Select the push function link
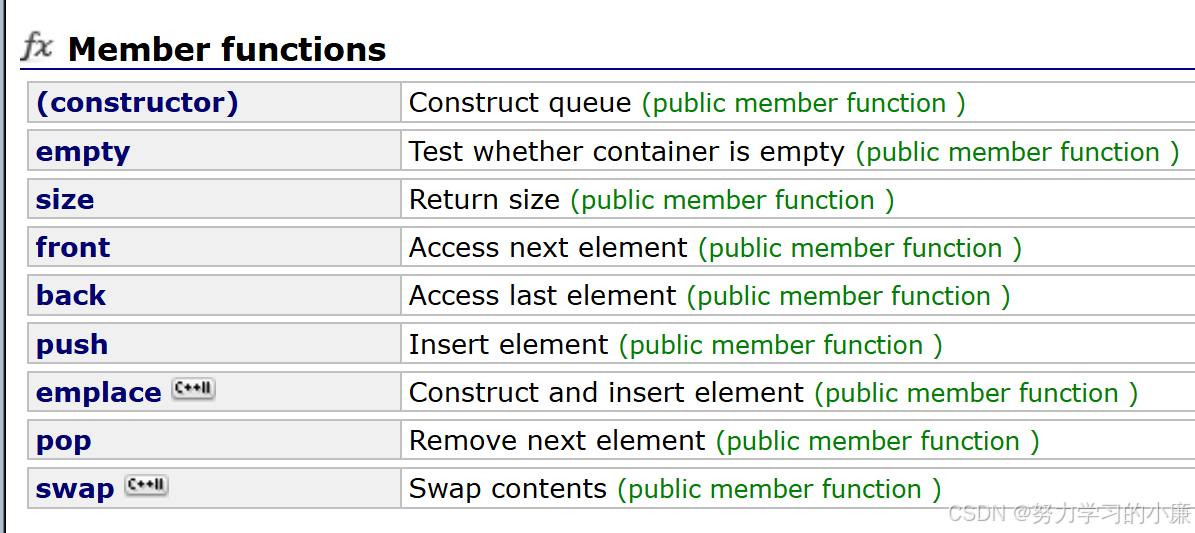The image size is (1195, 533). (x=72, y=345)
